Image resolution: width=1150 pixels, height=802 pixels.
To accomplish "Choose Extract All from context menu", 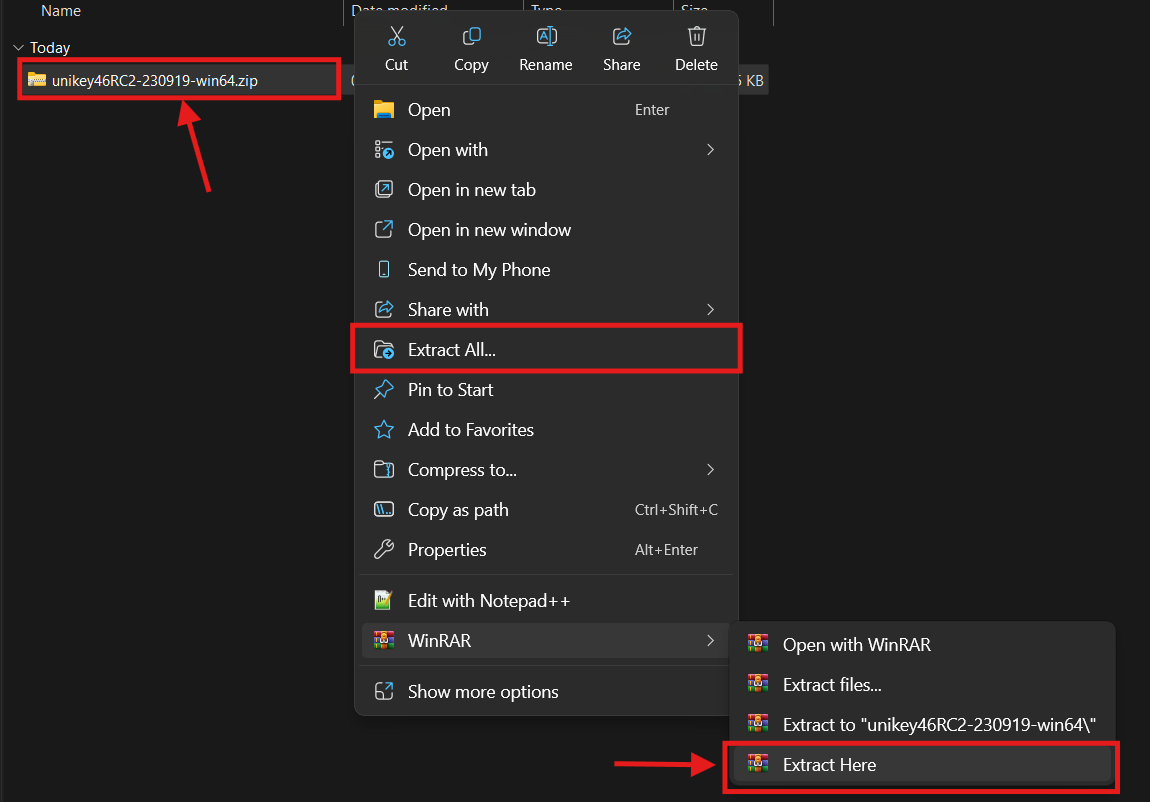I will (452, 350).
